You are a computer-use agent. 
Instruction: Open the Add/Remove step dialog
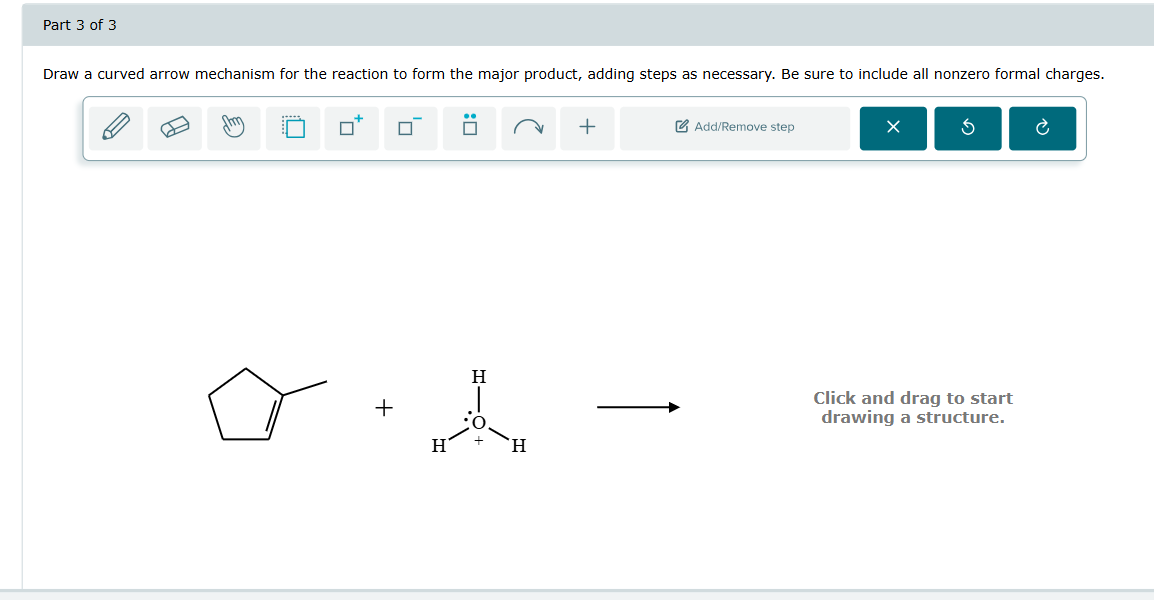734,127
